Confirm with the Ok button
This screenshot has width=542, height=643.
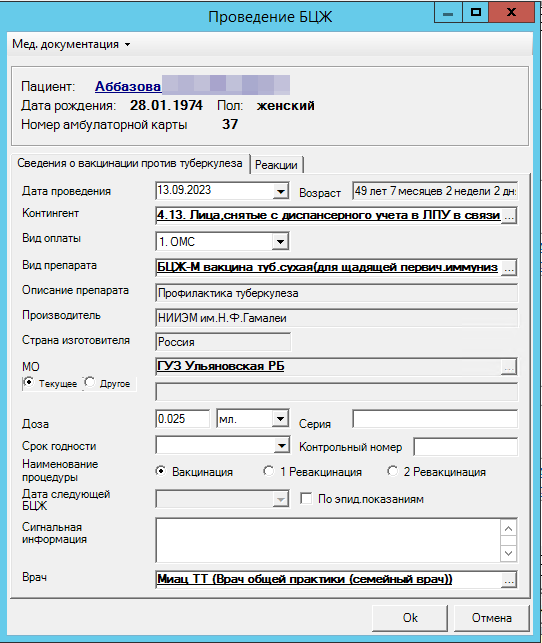pyautogui.click(x=410, y=618)
